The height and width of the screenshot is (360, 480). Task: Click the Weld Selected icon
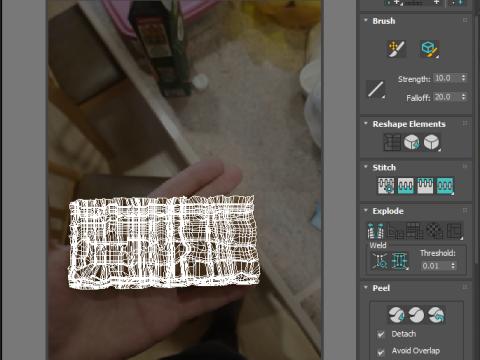point(399,261)
